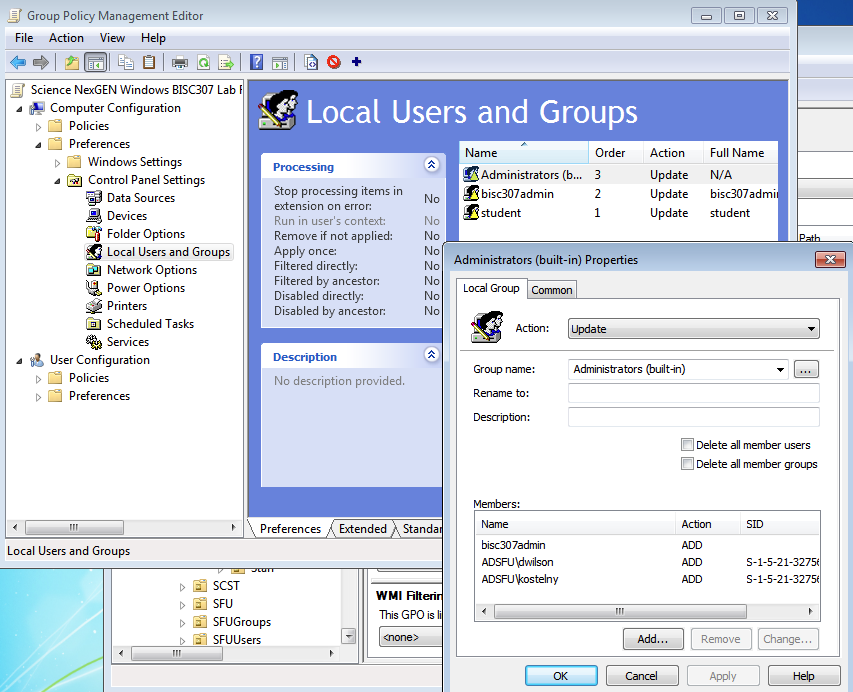Open the Group name combo box
This screenshot has width=853, height=692.
[x=678, y=370]
